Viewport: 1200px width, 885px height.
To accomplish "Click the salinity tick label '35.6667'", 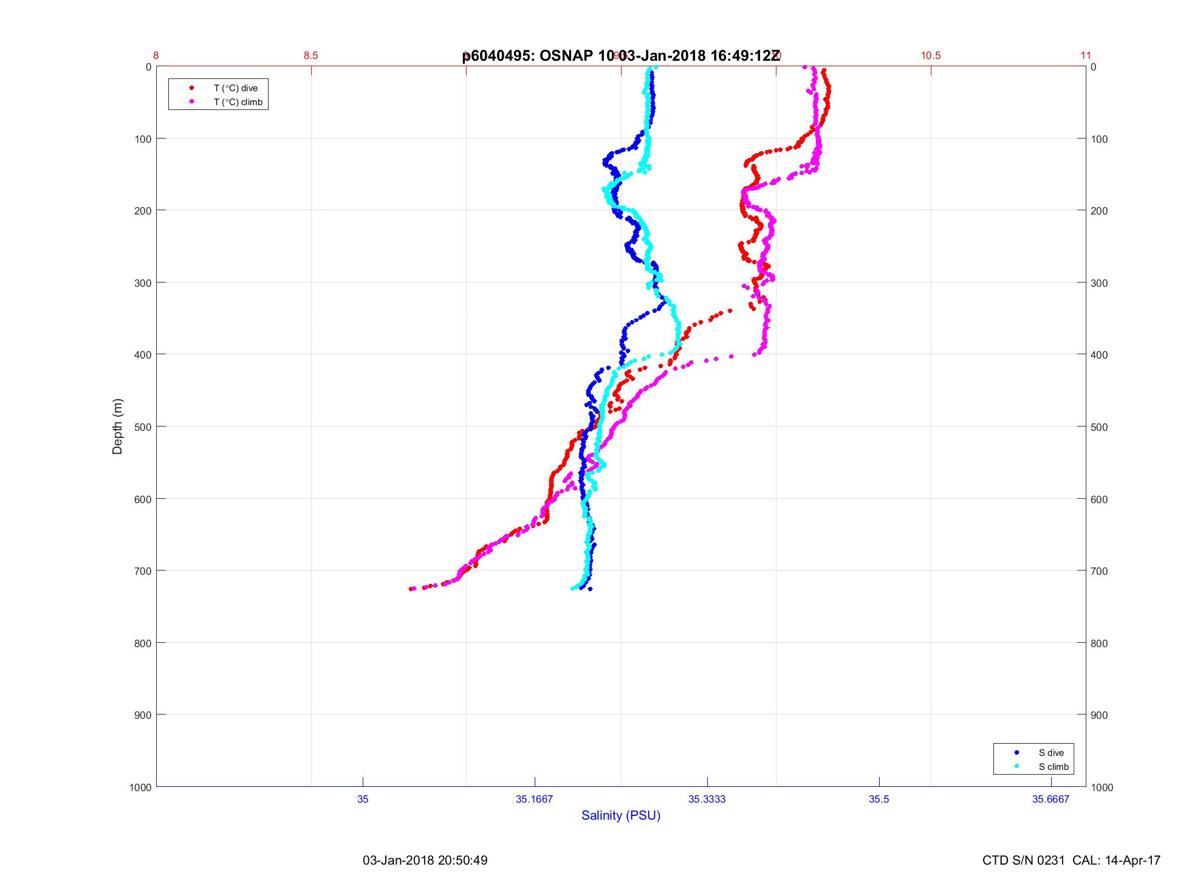I will (x=1051, y=799).
